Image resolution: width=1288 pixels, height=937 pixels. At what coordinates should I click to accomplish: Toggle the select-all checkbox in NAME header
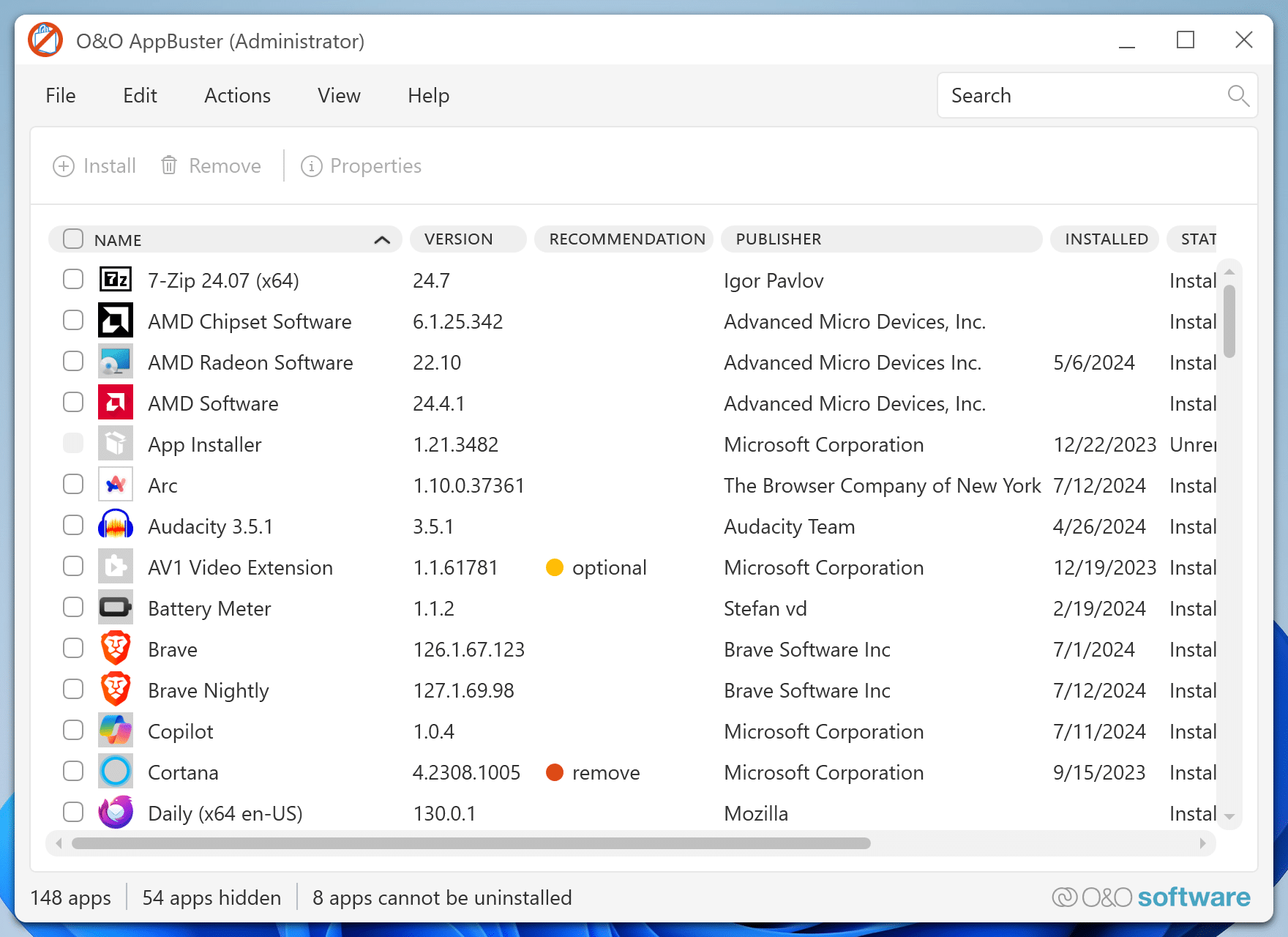coord(73,239)
